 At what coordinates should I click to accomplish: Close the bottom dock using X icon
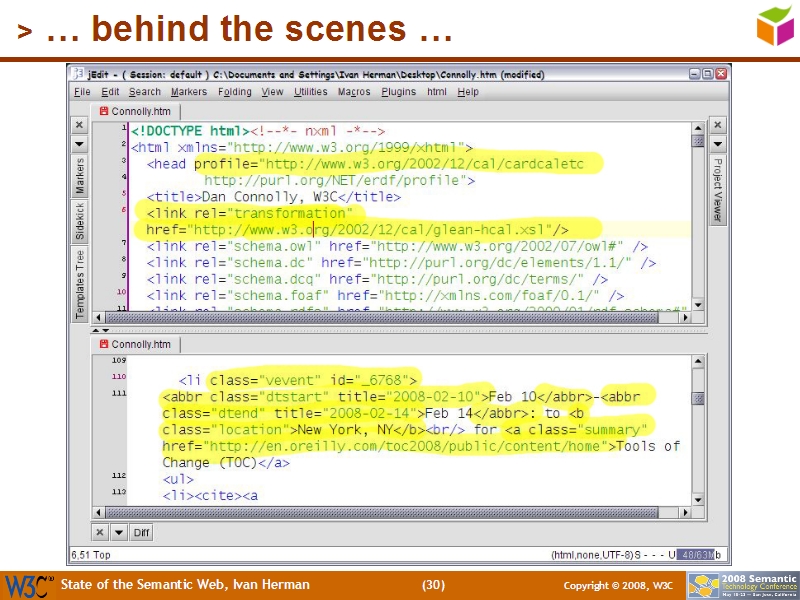click(x=100, y=532)
